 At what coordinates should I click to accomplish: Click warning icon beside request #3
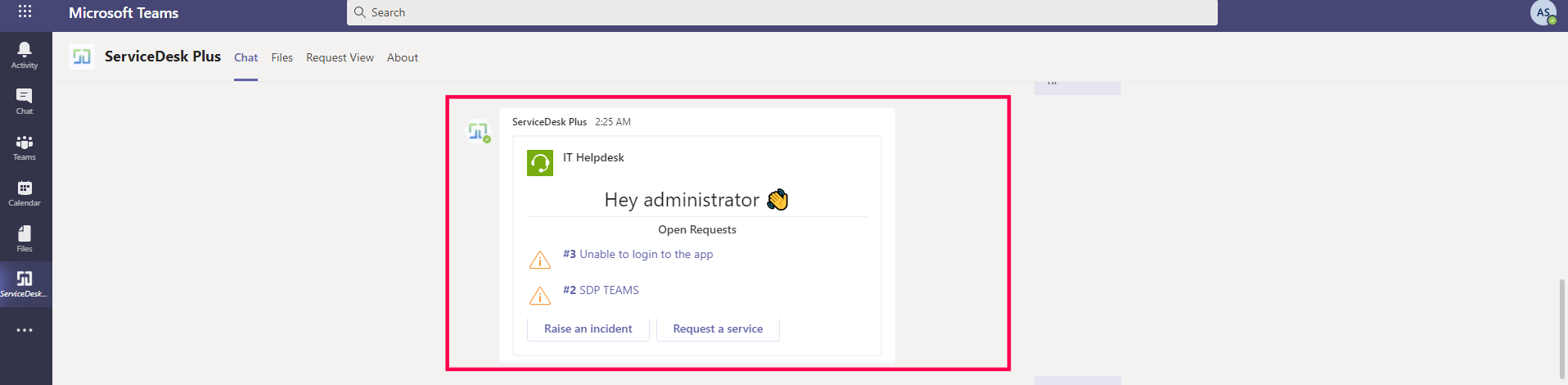click(x=540, y=260)
